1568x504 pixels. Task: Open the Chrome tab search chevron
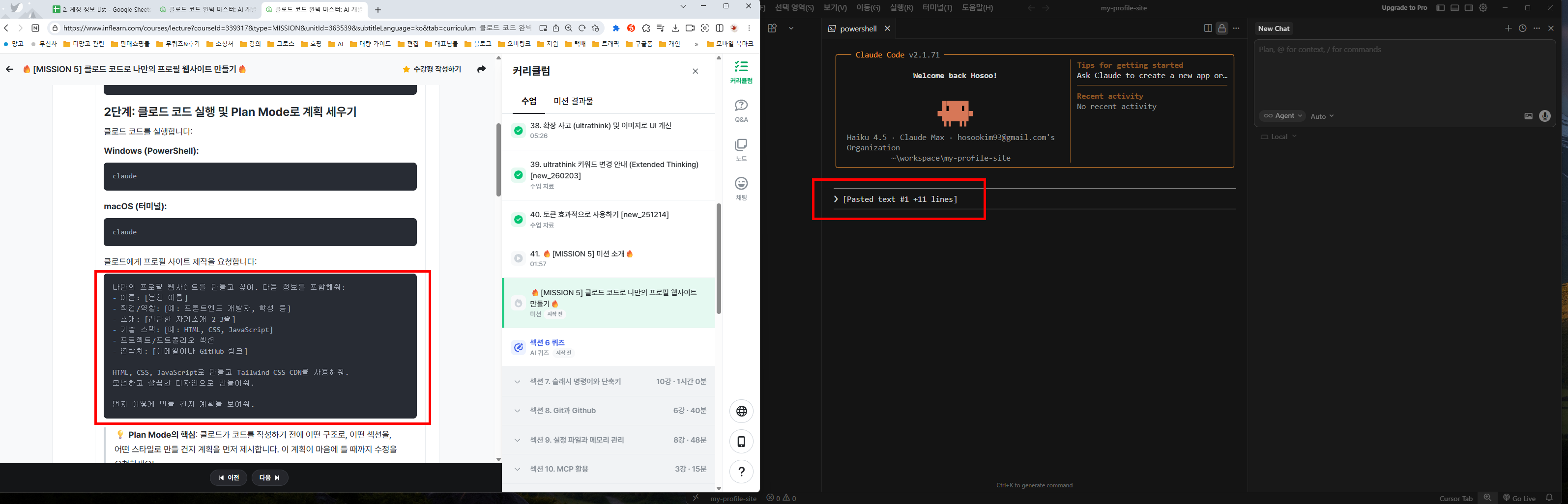[683, 7]
